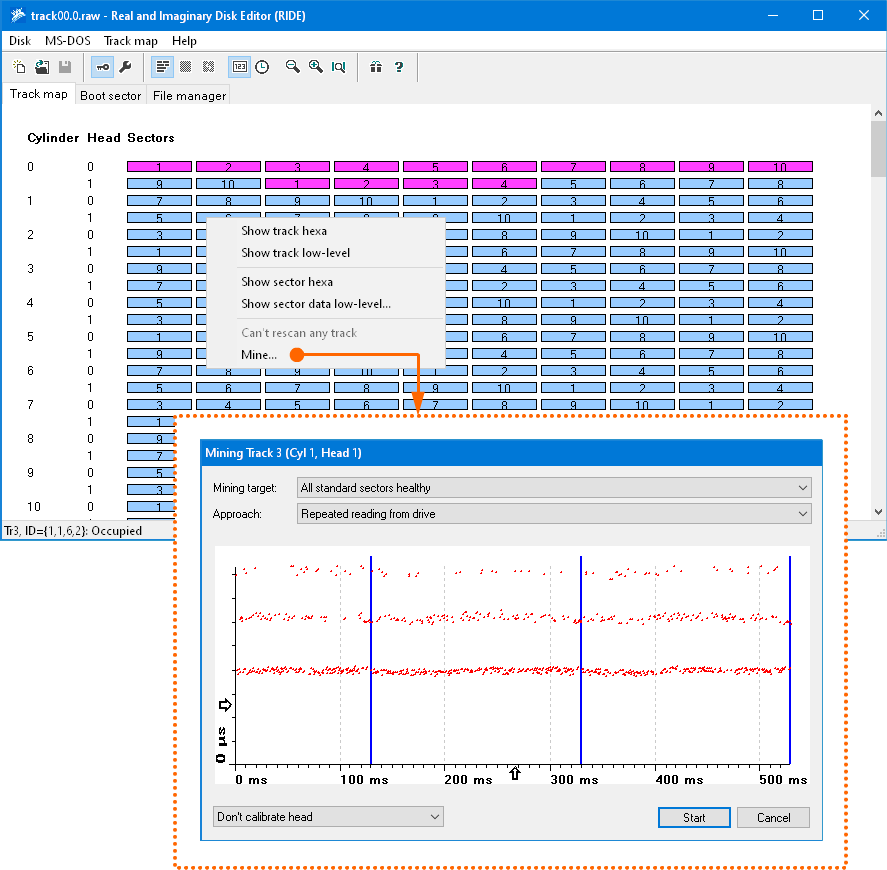The width and height of the screenshot is (887, 870).
Task: Toggle the key icon toolbar button
Action: click(102, 67)
